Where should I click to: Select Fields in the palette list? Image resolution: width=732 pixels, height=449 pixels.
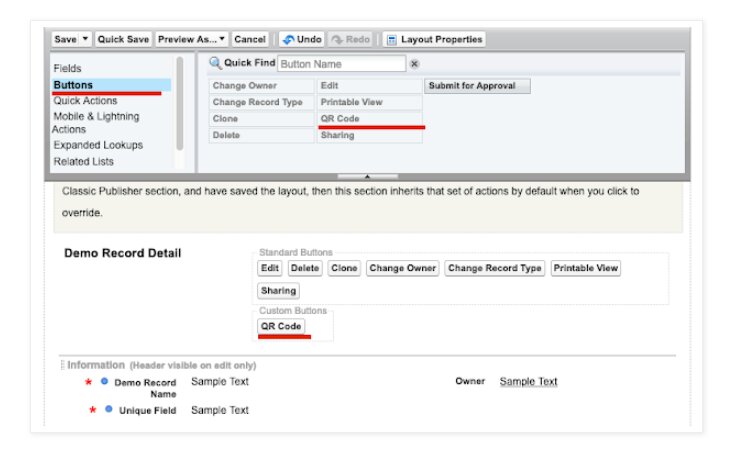pos(68,69)
